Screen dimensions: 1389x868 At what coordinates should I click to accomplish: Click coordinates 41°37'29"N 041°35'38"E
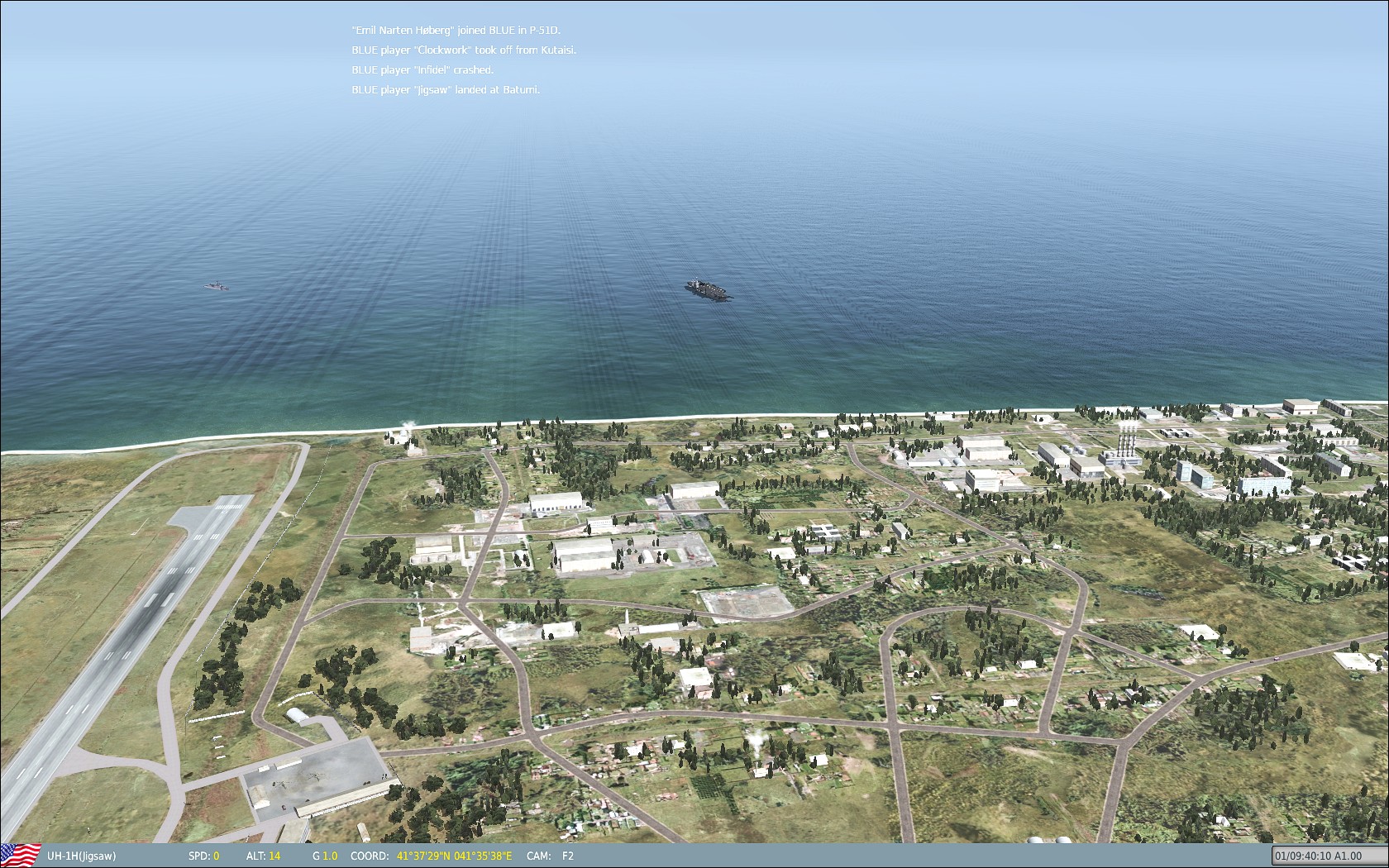pos(454,856)
